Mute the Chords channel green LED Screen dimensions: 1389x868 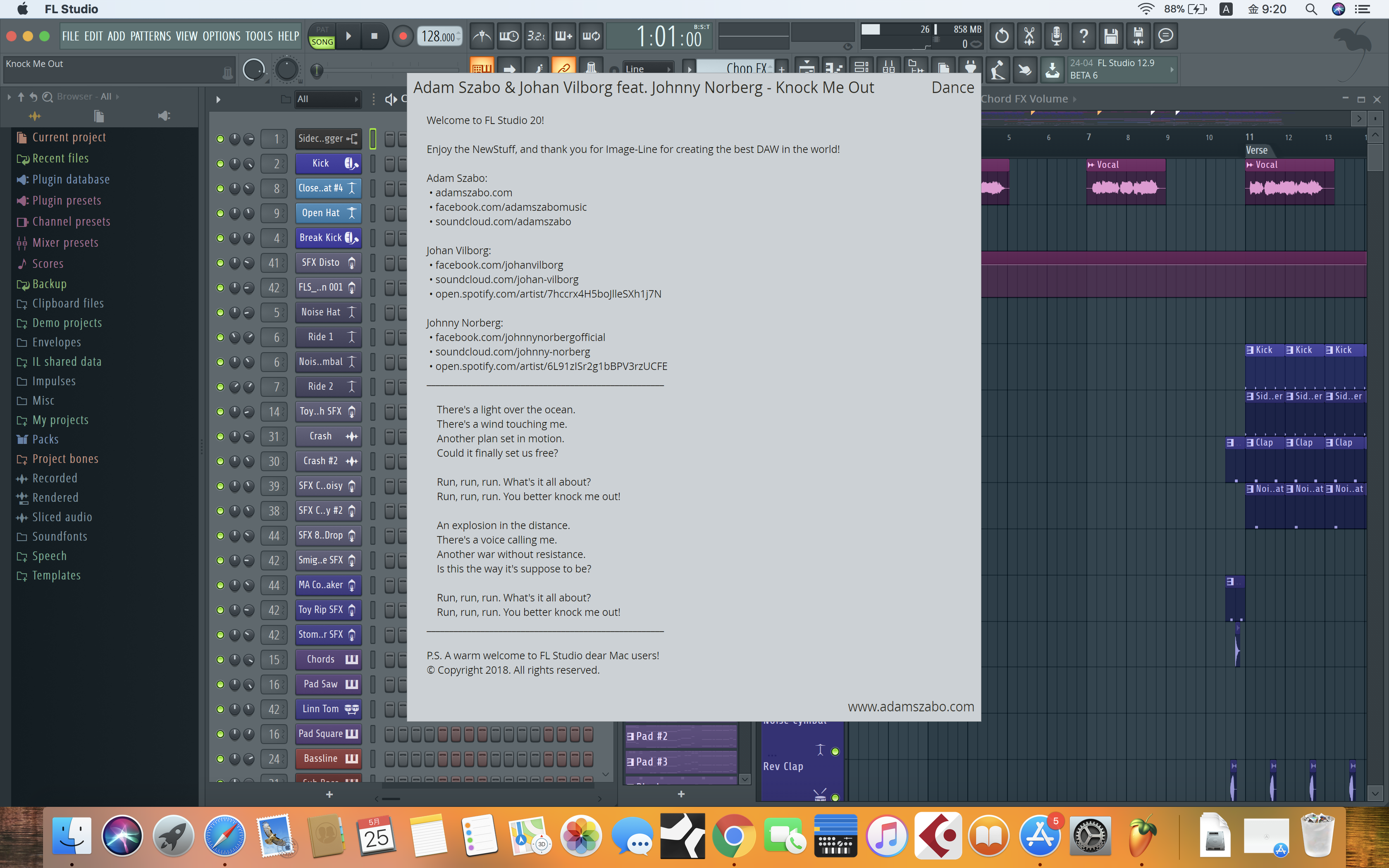click(x=220, y=660)
